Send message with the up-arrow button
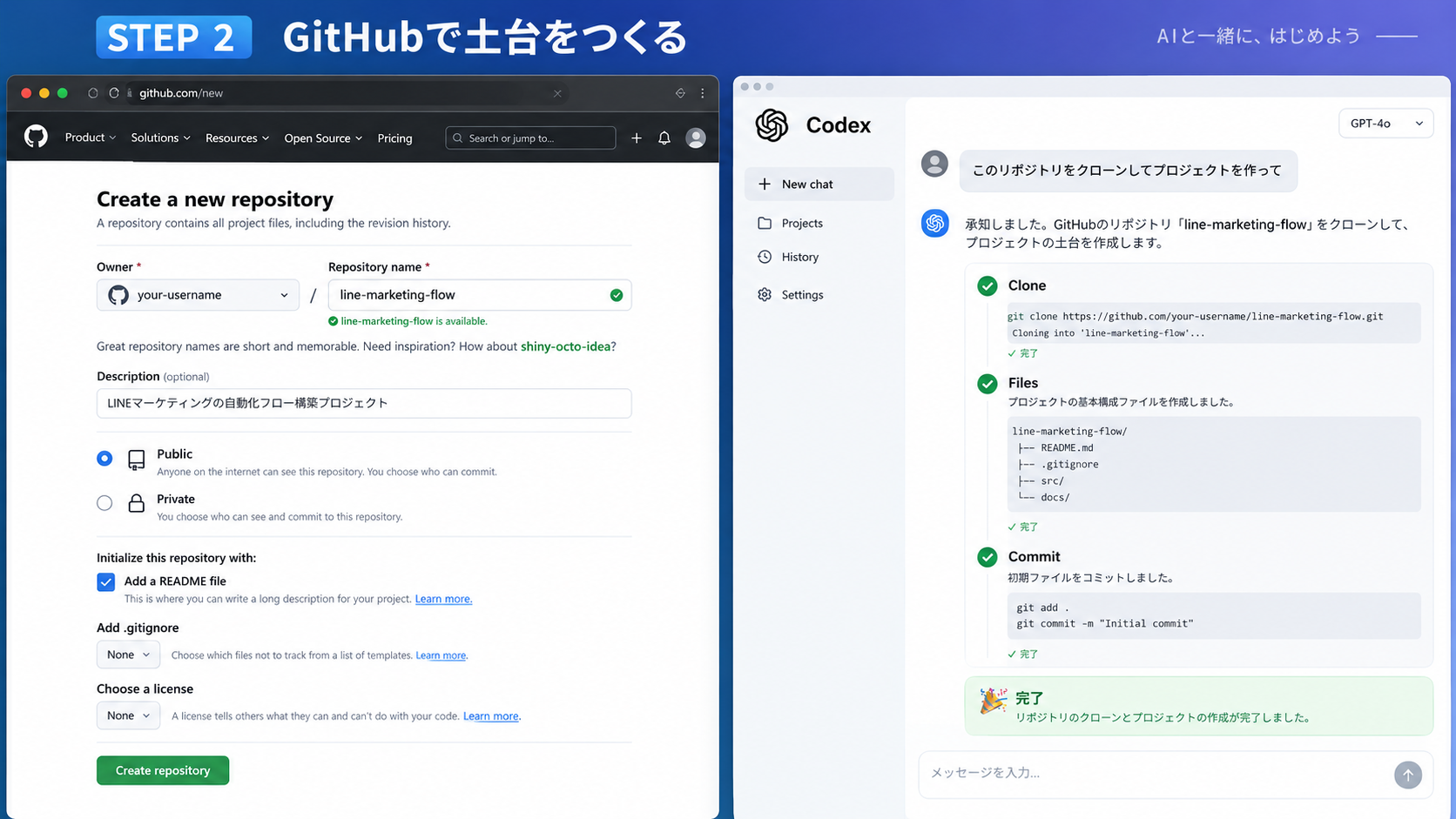The image size is (1456, 819). coord(1407,775)
